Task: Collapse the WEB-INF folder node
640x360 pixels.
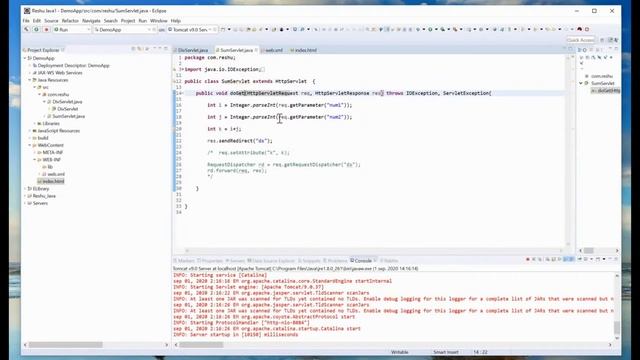Action: 35,160
